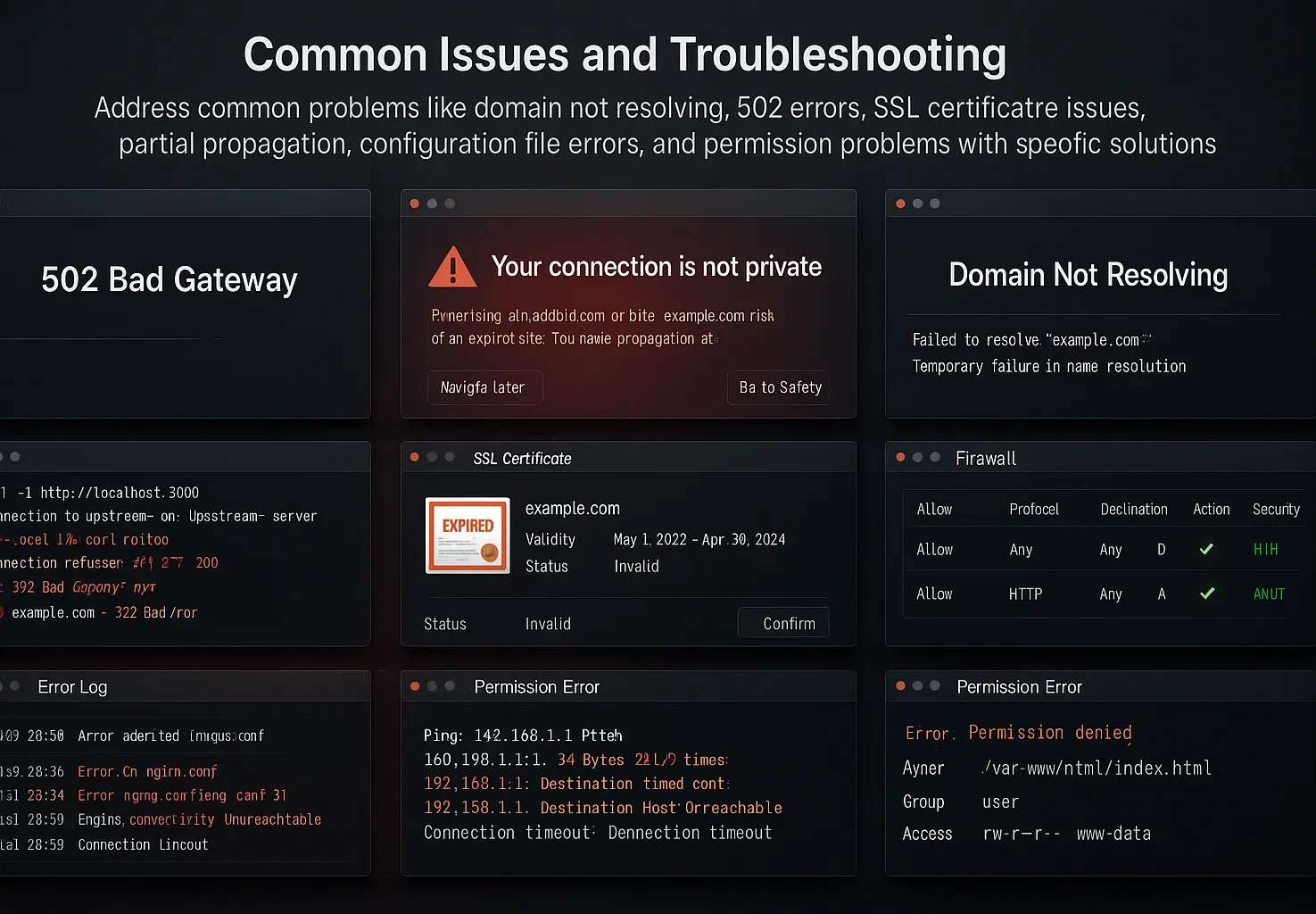Click the orange dot on the connection warning window
This screenshot has width=1316, height=914.
point(414,203)
